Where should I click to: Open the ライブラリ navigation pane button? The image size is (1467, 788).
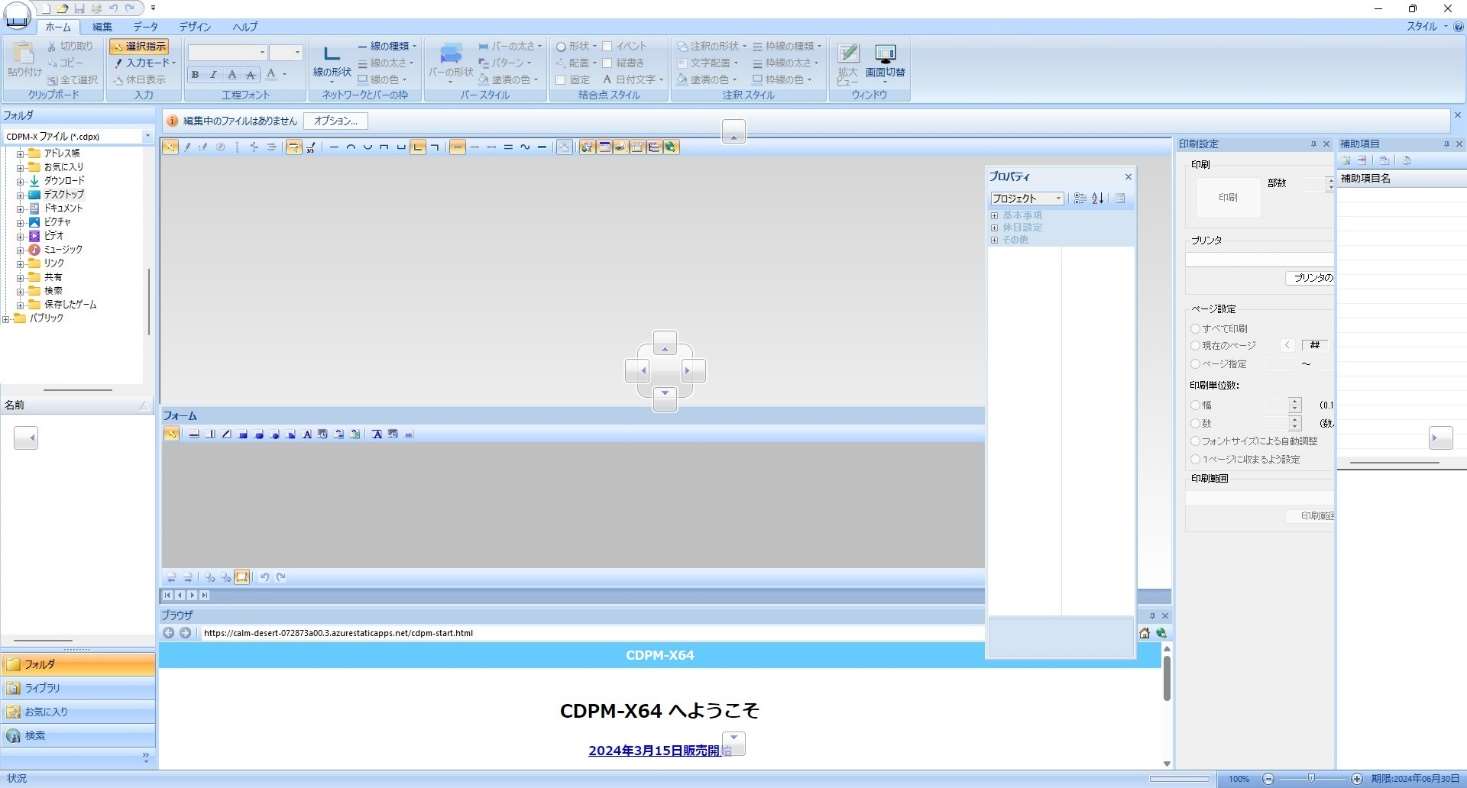78,688
